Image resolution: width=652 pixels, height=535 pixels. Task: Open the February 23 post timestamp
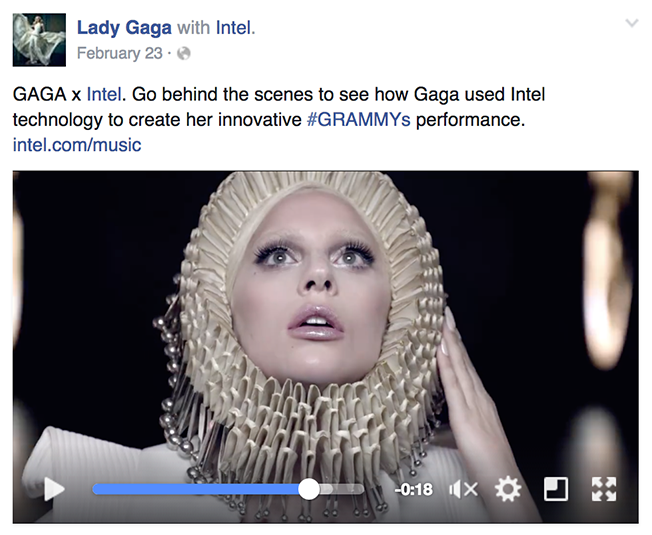pyautogui.click(x=120, y=53)
